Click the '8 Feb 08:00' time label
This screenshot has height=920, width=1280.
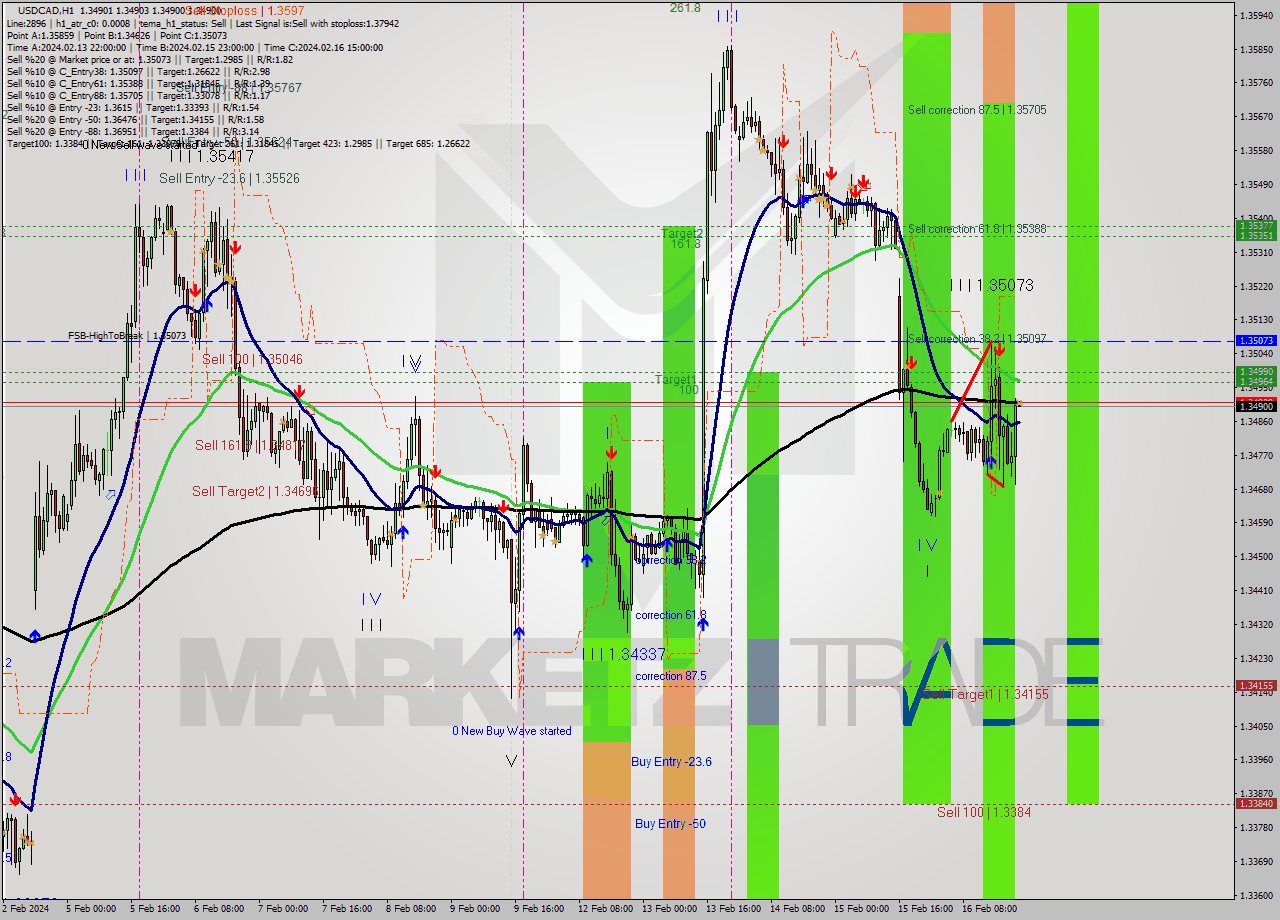coord(411,909)
